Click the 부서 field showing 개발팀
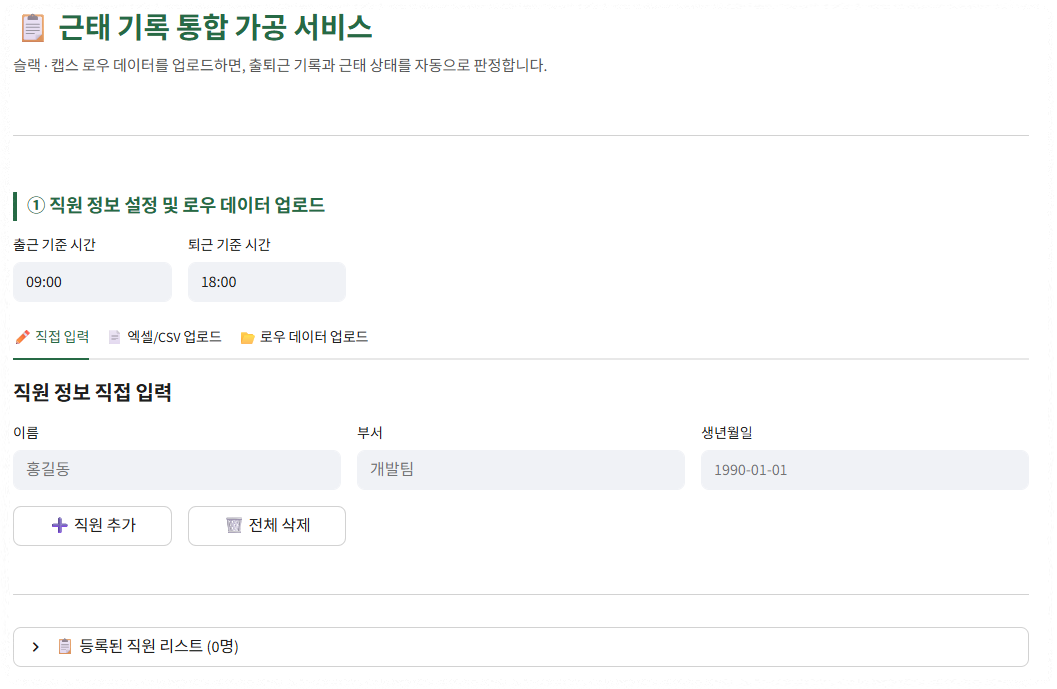This screenshot has width=1057, height=689. point(520,470)
